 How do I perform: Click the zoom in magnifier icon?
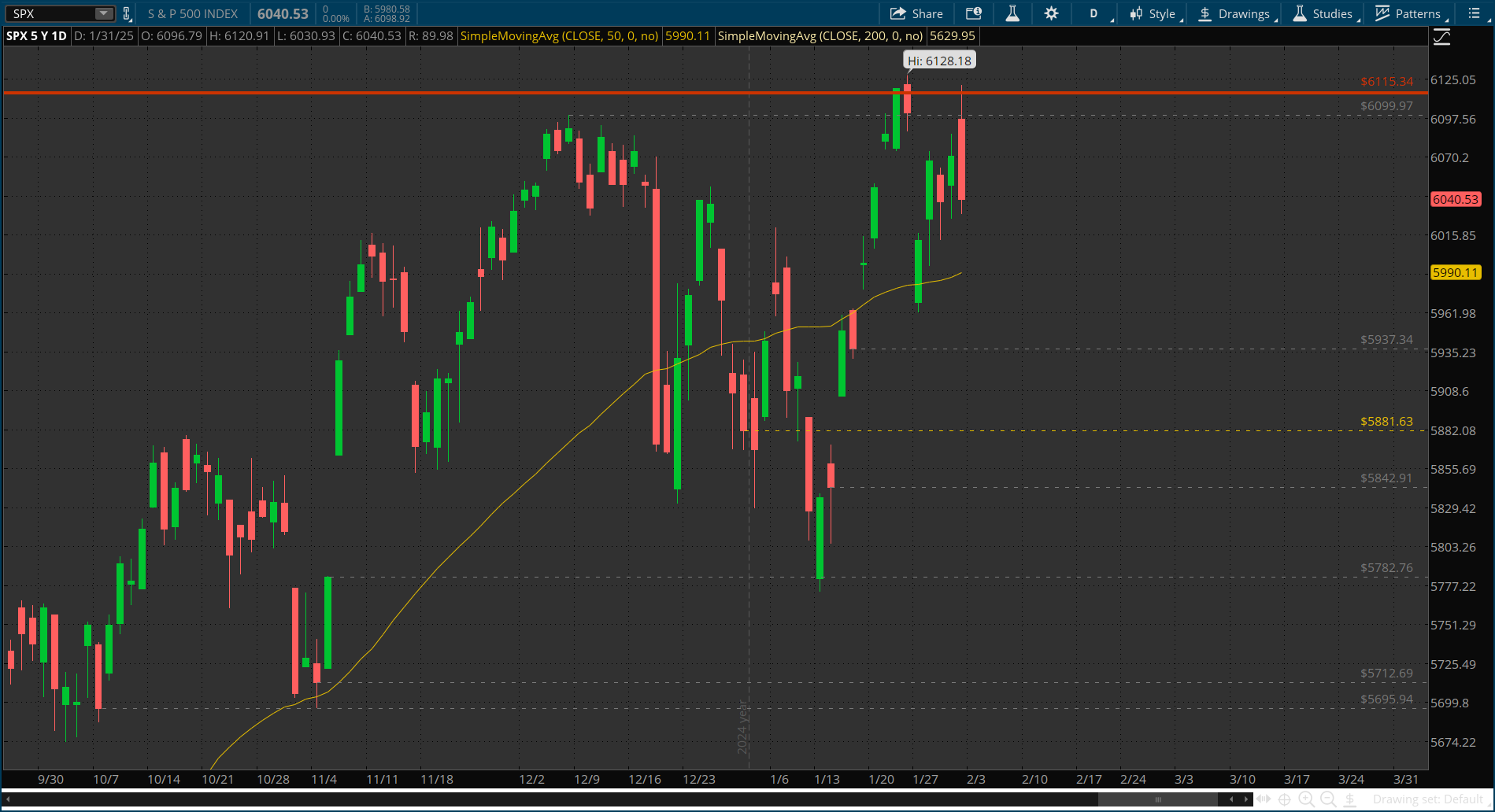[x=1307, y=799]
